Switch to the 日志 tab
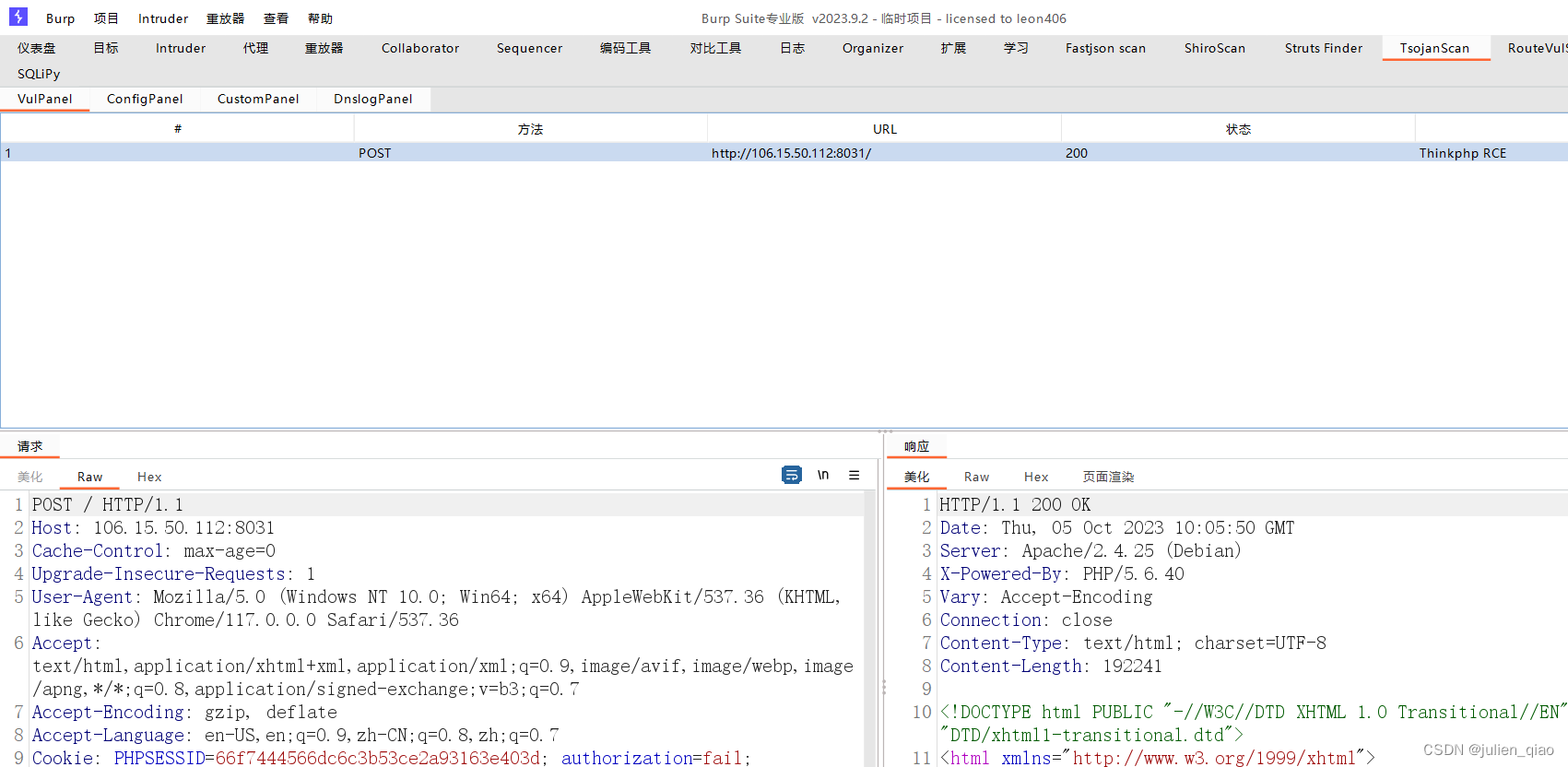The image size is (1568, 767). 792,48
